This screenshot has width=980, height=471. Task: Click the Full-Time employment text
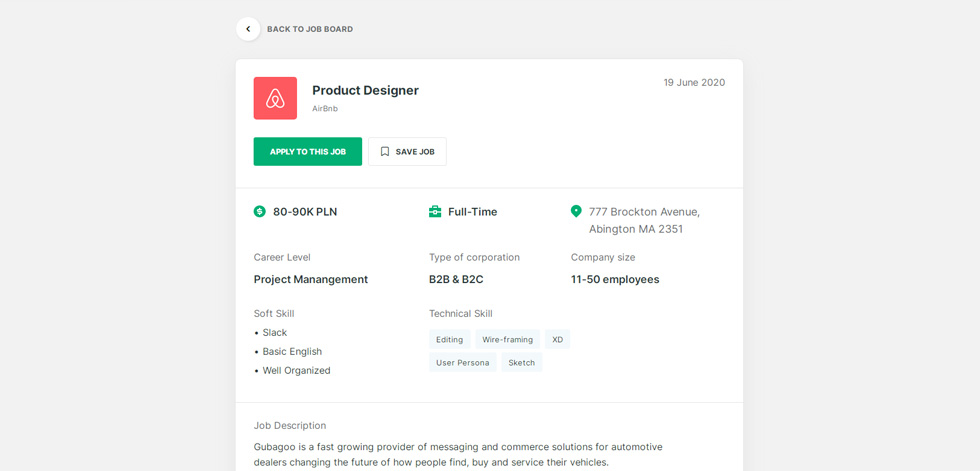tap(472, 212)
